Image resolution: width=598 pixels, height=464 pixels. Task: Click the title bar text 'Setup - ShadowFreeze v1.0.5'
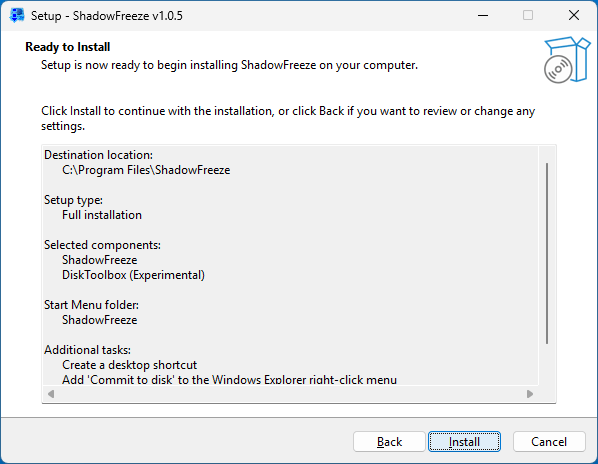pyautogui.click(x=107, y=16)
